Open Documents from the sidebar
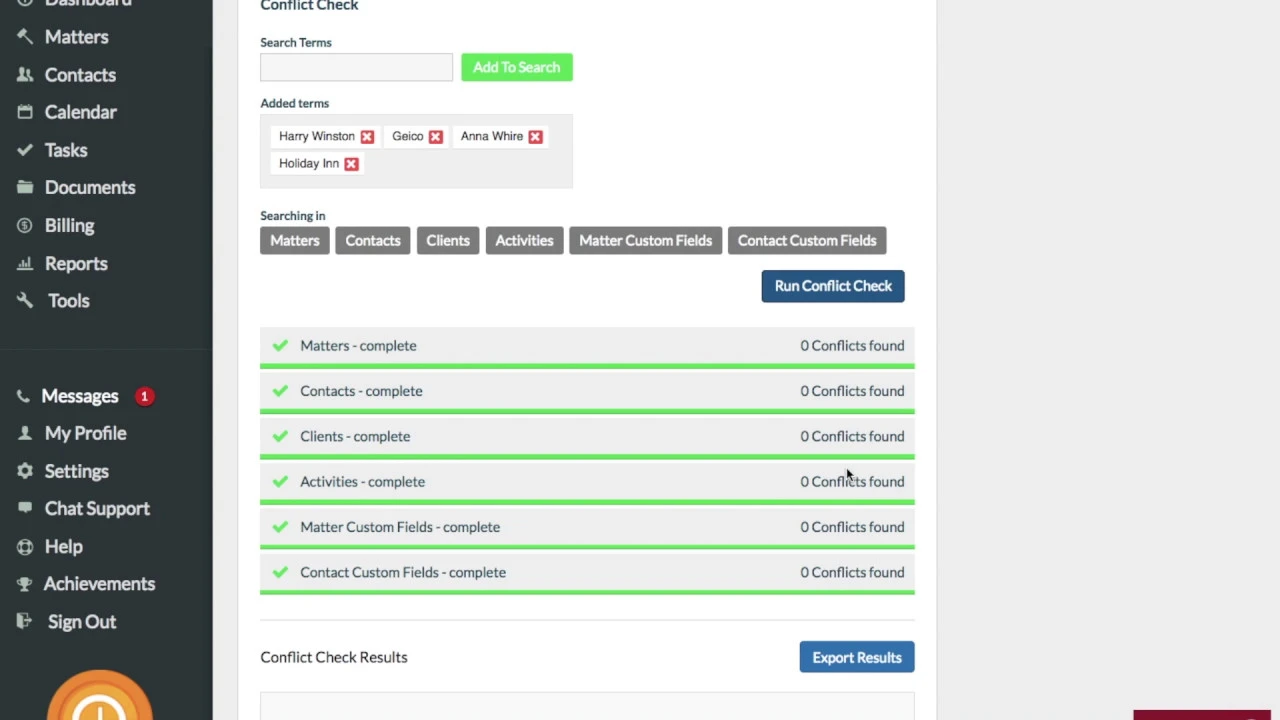The height and width of the screenshot is (720, 1280). pos(90,187)
